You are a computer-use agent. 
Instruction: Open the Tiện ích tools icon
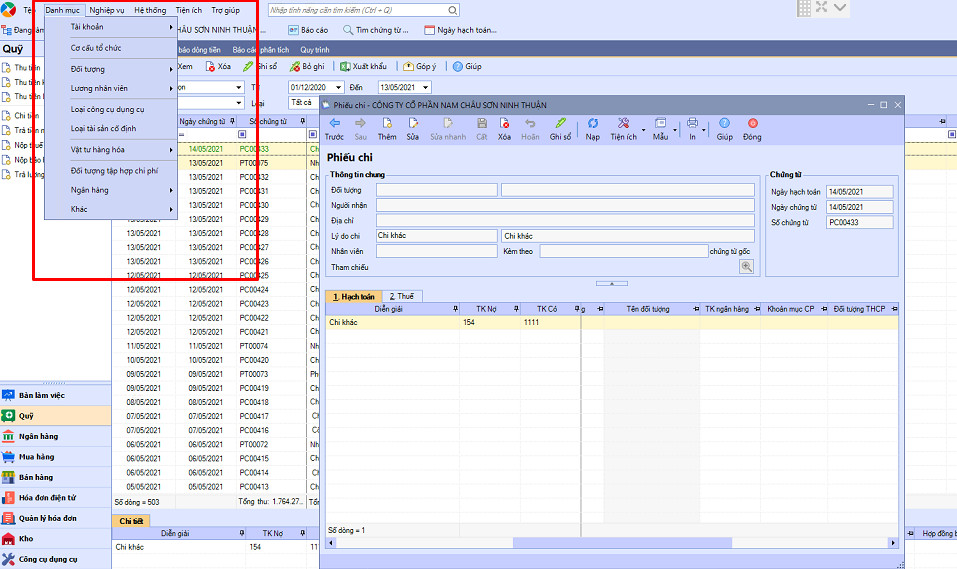tap(623, 123)
